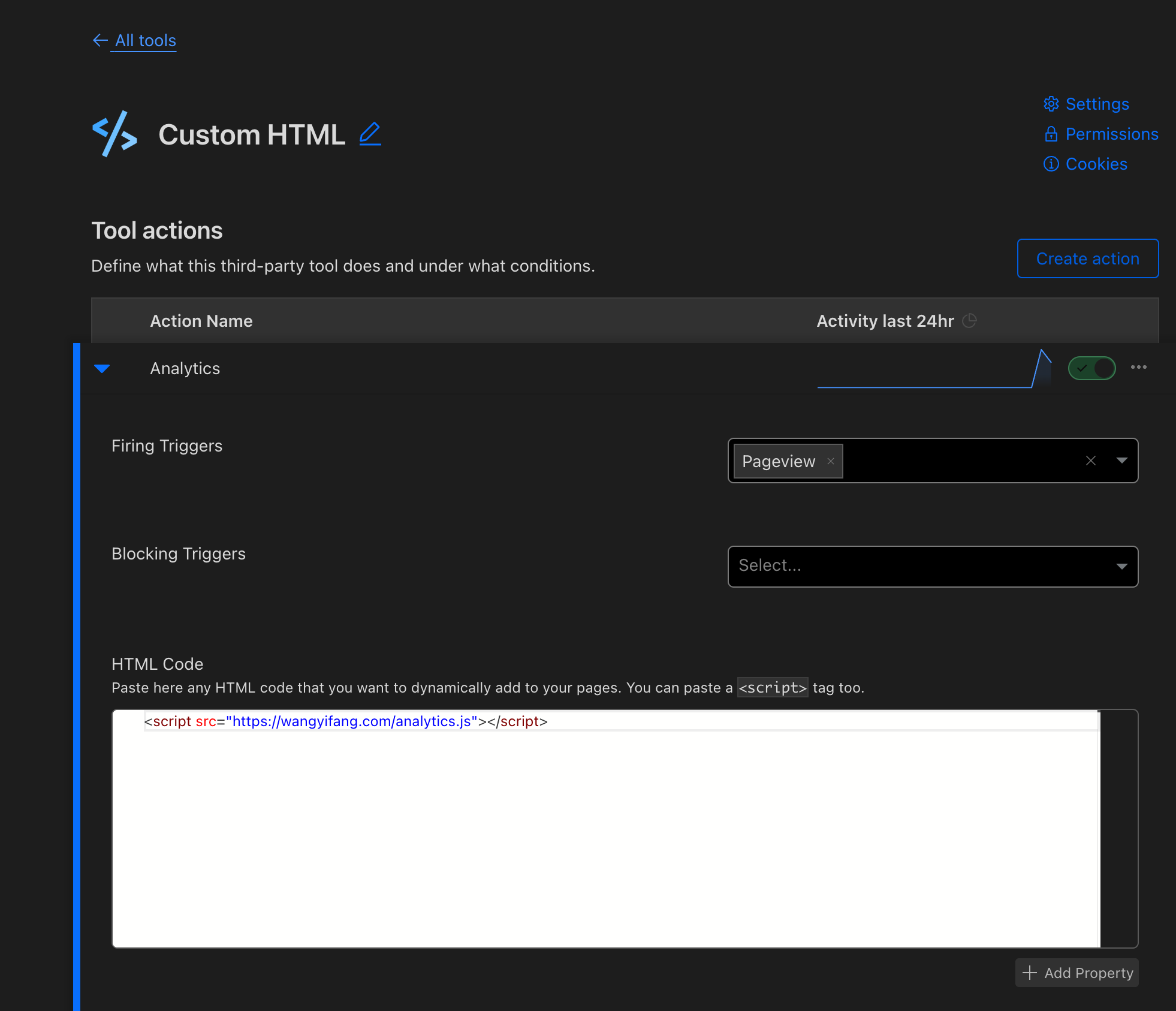This screenshot has height=1011, width=1176.
Task: Disable the Analytics action toggle
Action: coord(1091,368)
